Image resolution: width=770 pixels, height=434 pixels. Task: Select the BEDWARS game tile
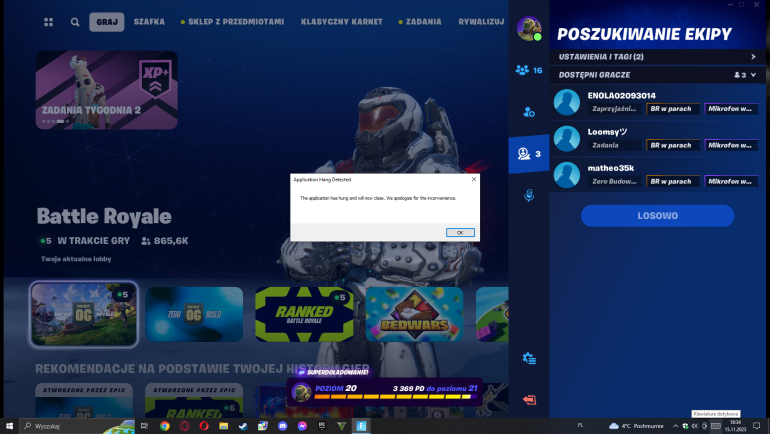coord(414,314)
